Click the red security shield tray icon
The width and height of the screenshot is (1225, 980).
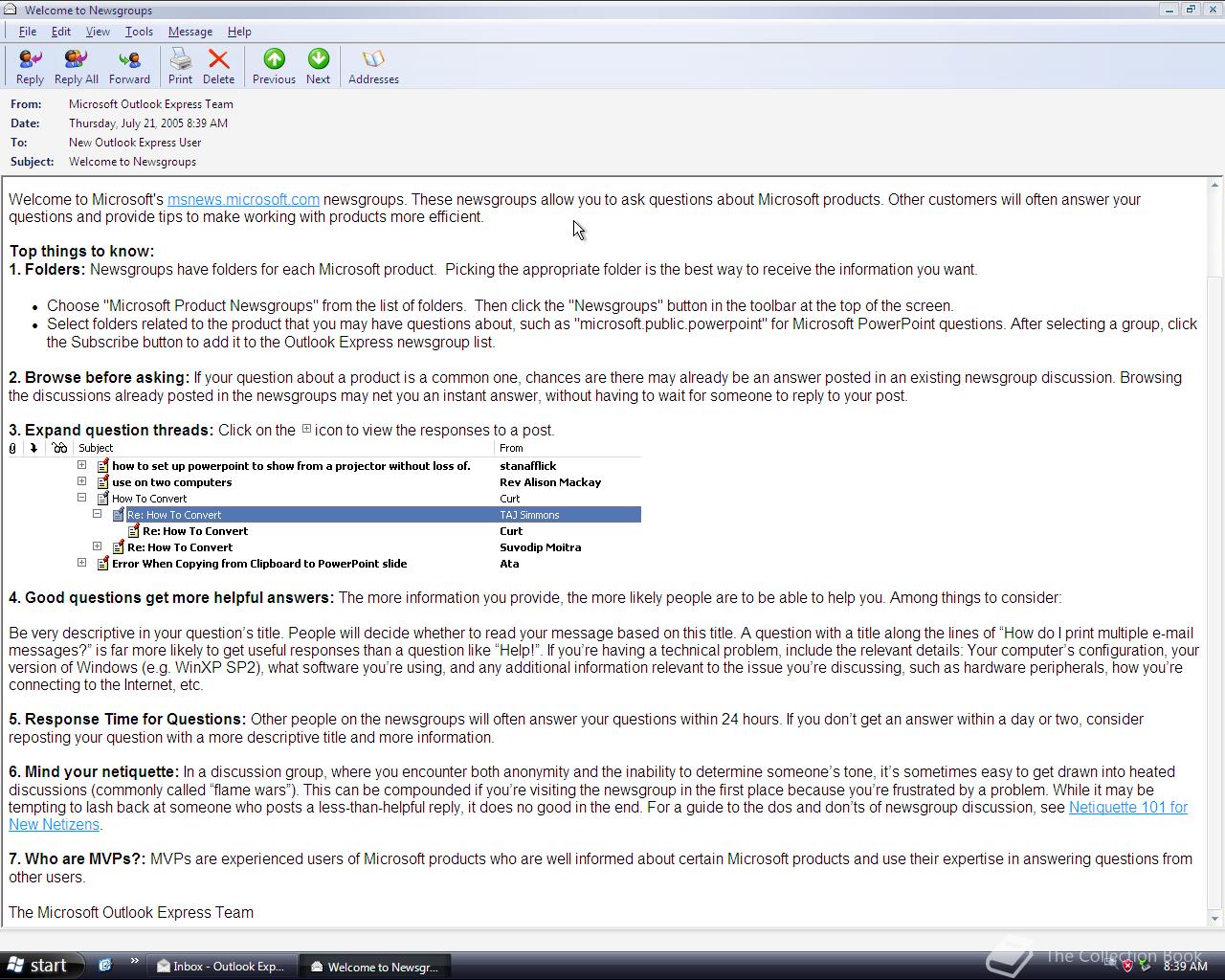pyautogui.click(x=1127, y=966)
